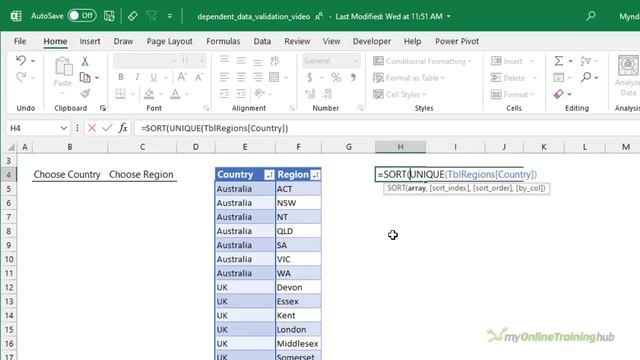Expand the Name Box dropdown
The image size is (640, 360).
[x=64, y=128]
